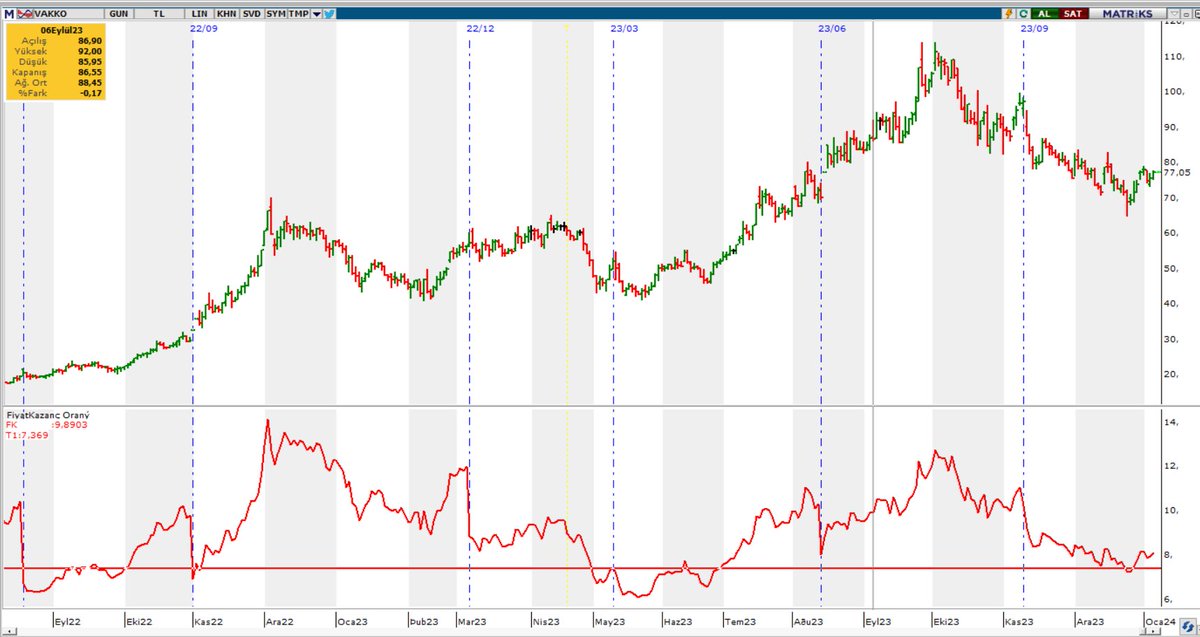
Task: Click the red chart icon beside VAKKO
Action: pos(27,14)
